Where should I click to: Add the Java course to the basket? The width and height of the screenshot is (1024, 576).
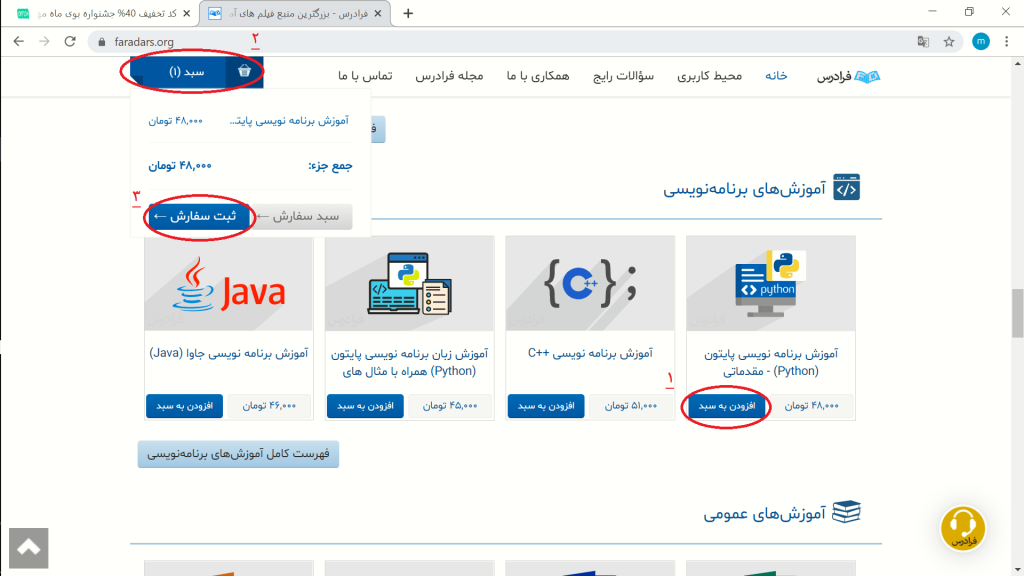tap(184, 406)
